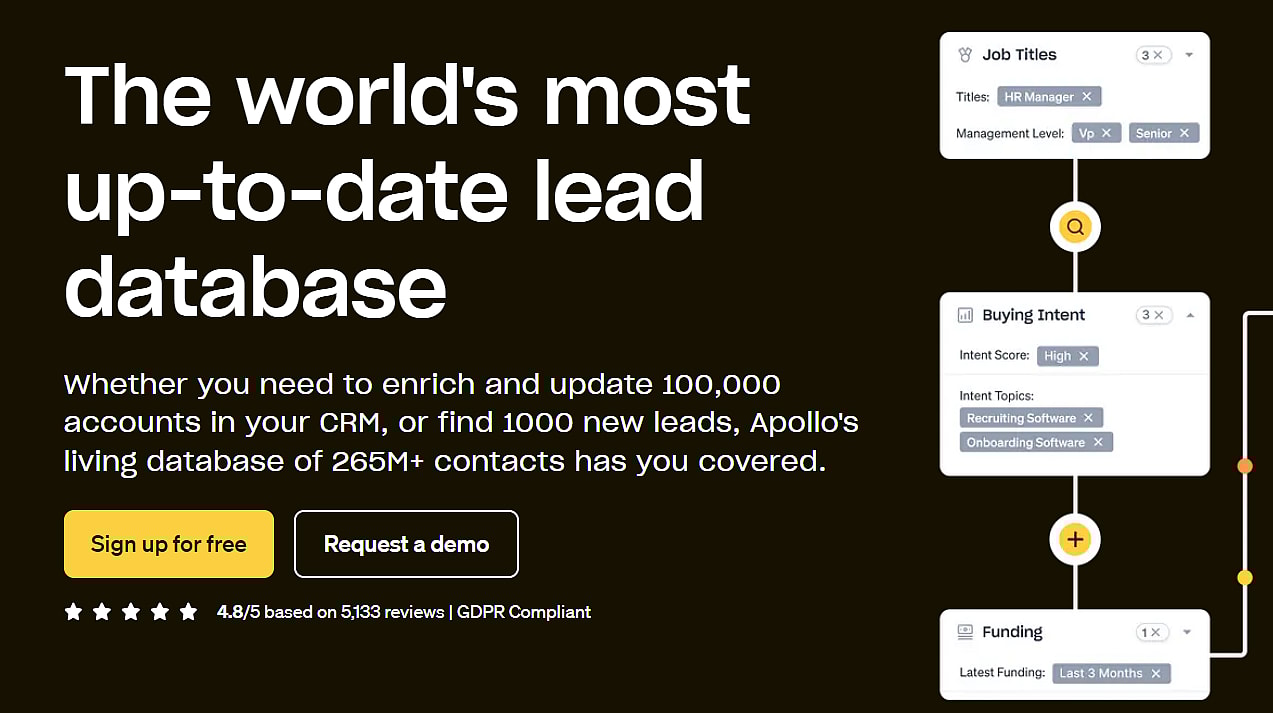Viewport: 1273px width, 713px height.
Task: Expand the Job Titles dropdown arrow
Action: pyautogui.click(x=1189, y=55)
